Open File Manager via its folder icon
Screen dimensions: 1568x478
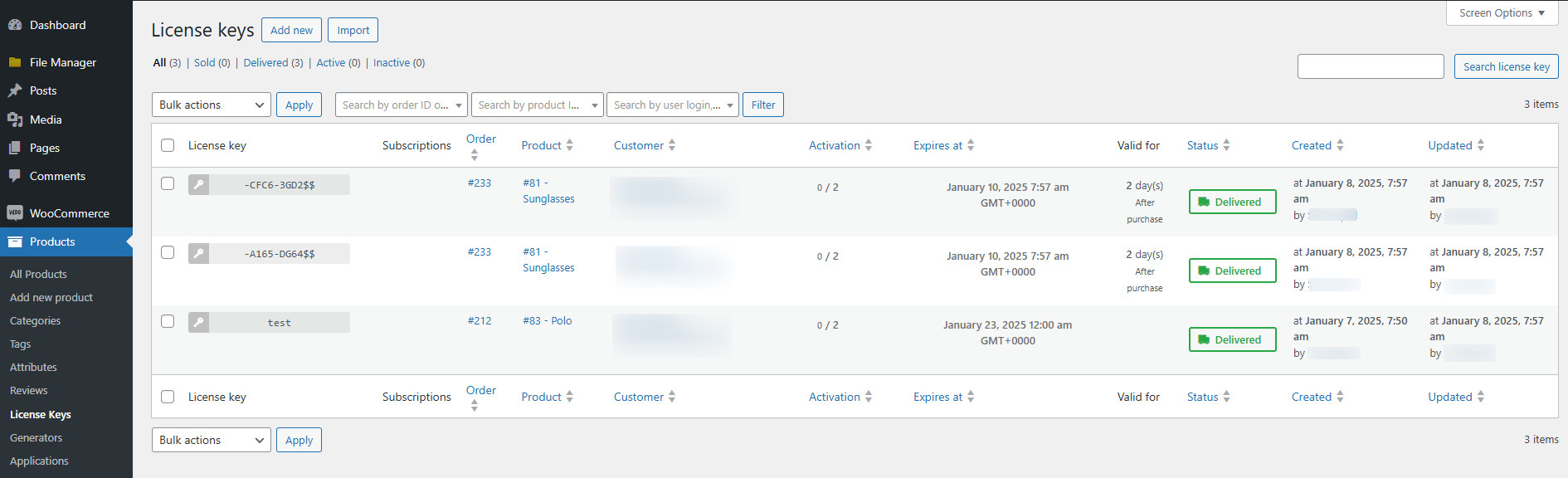[15, 62]
